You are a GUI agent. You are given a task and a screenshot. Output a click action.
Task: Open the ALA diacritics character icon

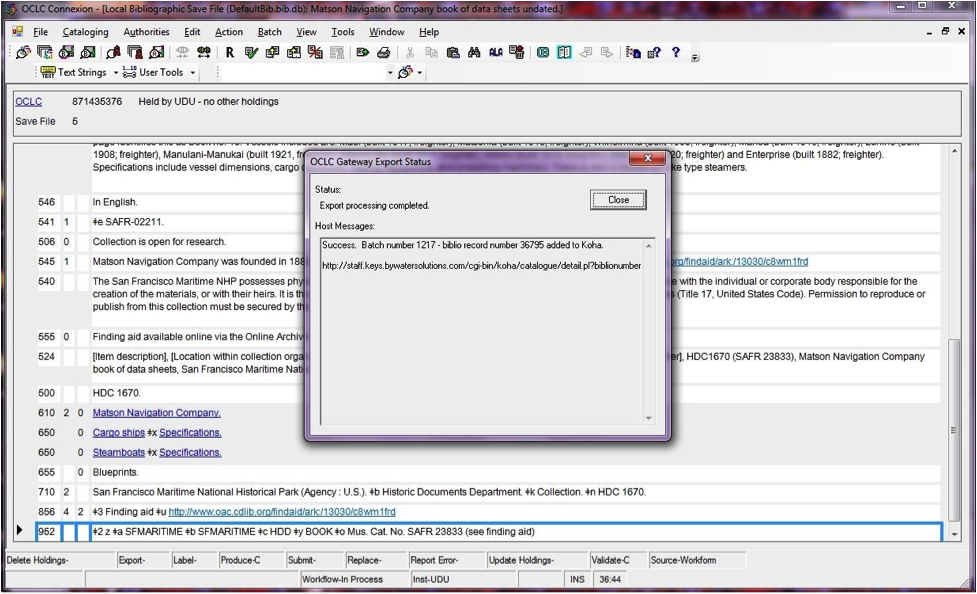496,52
